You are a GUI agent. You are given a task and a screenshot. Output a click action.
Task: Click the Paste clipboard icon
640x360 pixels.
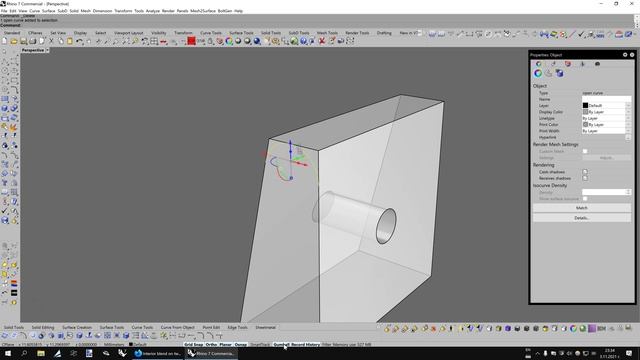coord(70,41)
